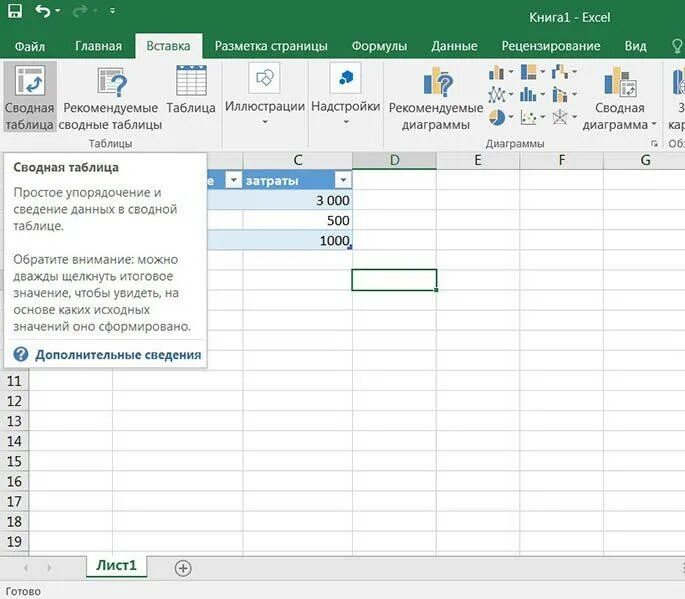Select row 19 by its header
This screenshot has height=599, width=685.
[14, 541]
